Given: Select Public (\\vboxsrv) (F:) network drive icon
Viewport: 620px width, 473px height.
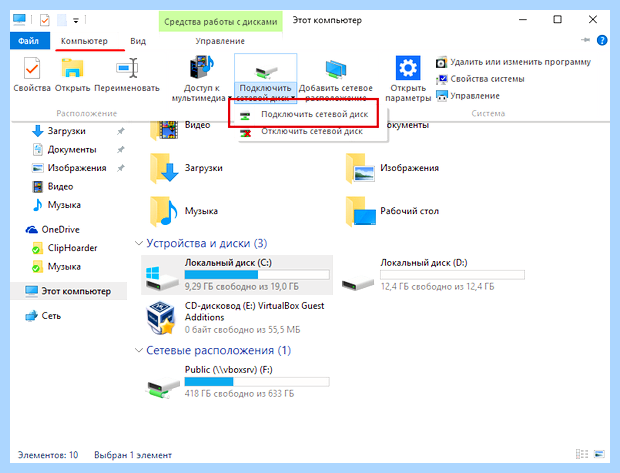Looking at the screenshot, I should point(162,387).
